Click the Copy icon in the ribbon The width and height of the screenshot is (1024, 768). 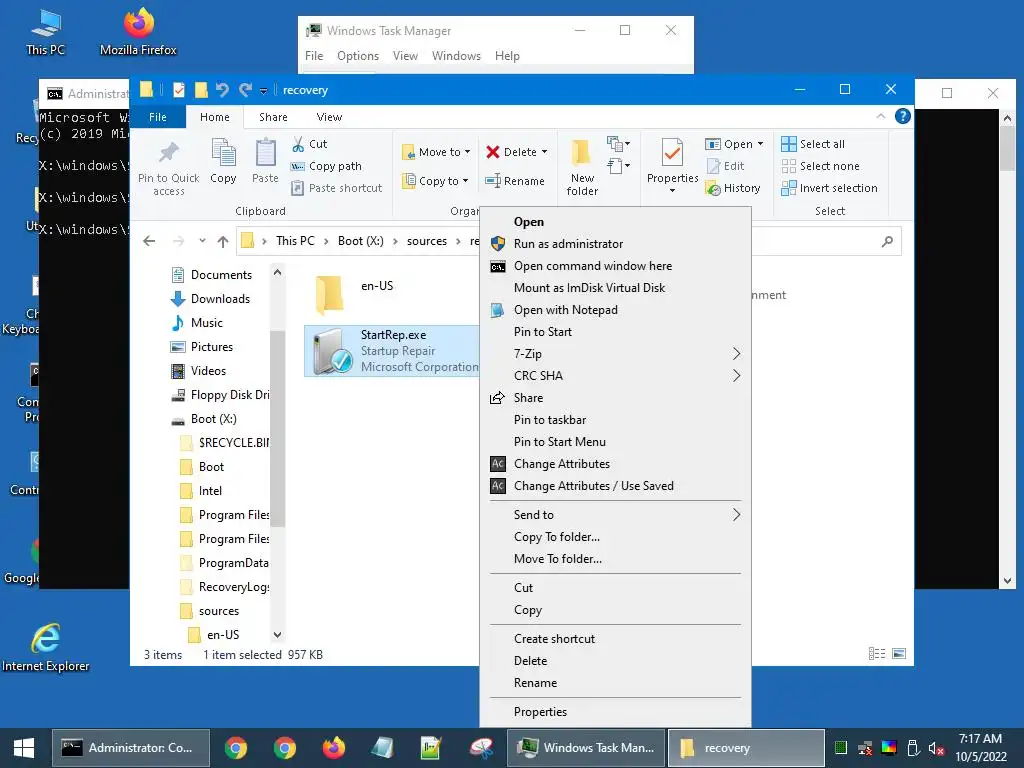click(x=223, y=153)
